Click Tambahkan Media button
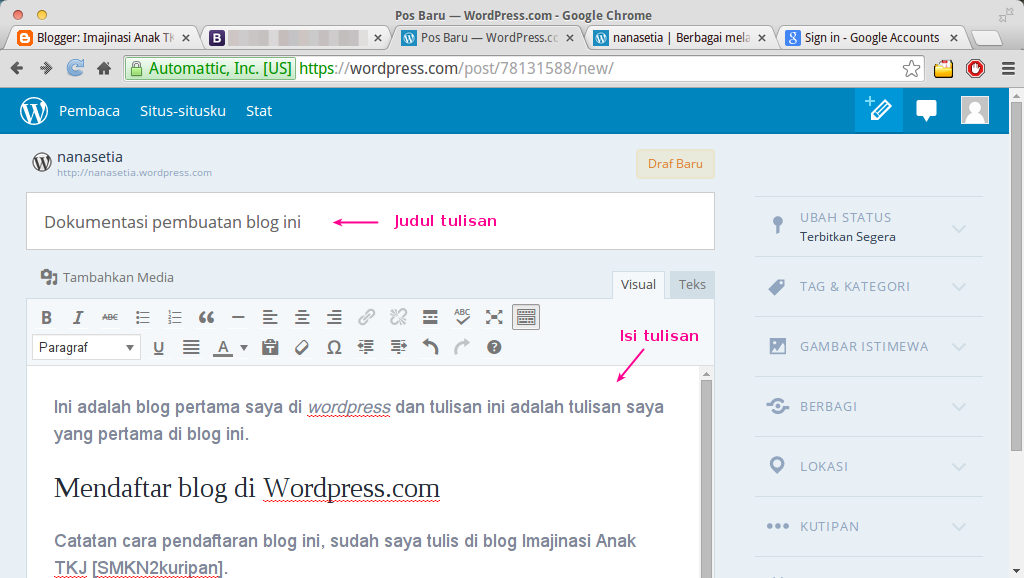 tap(108, 278)
